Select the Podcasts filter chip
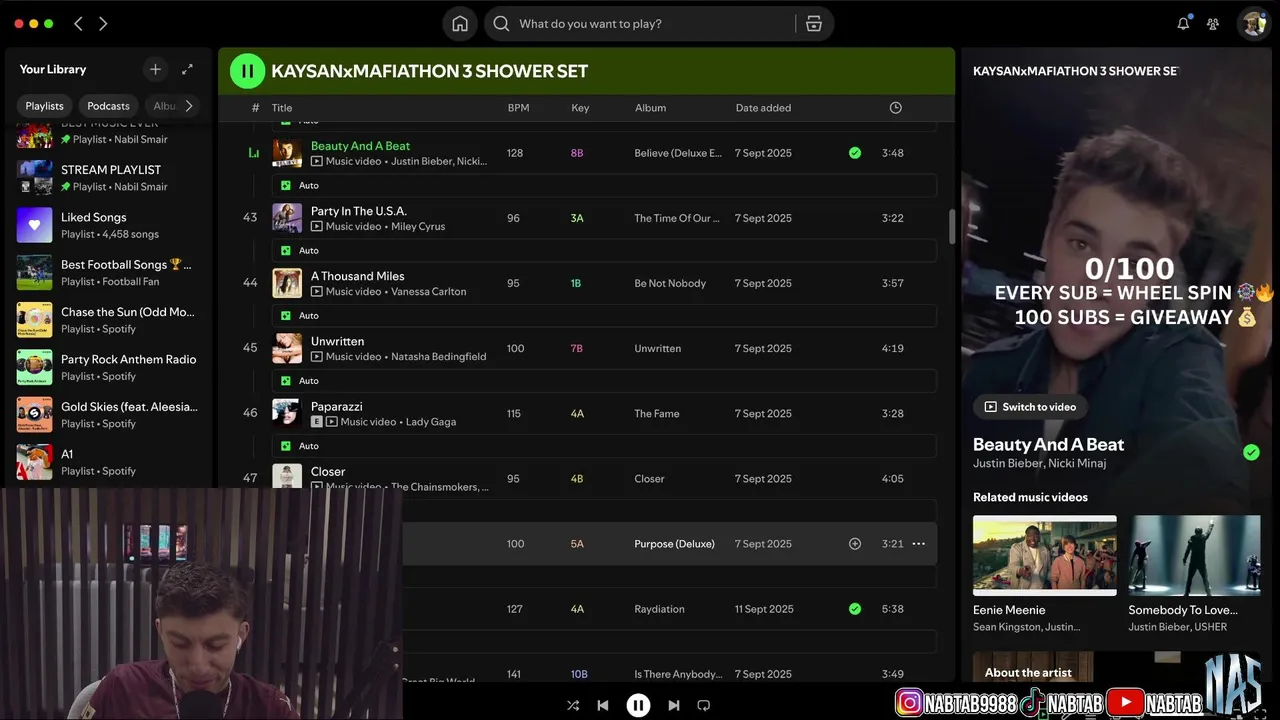 pos(108,105)
